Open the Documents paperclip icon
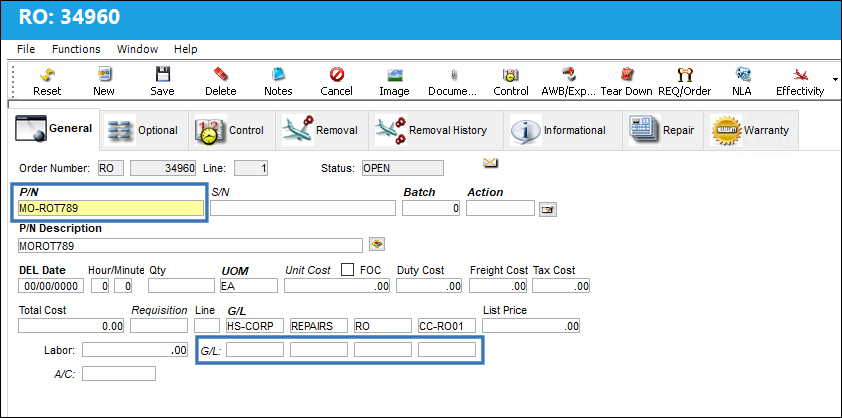Viewport: 842px width, 418px height. 453,74
